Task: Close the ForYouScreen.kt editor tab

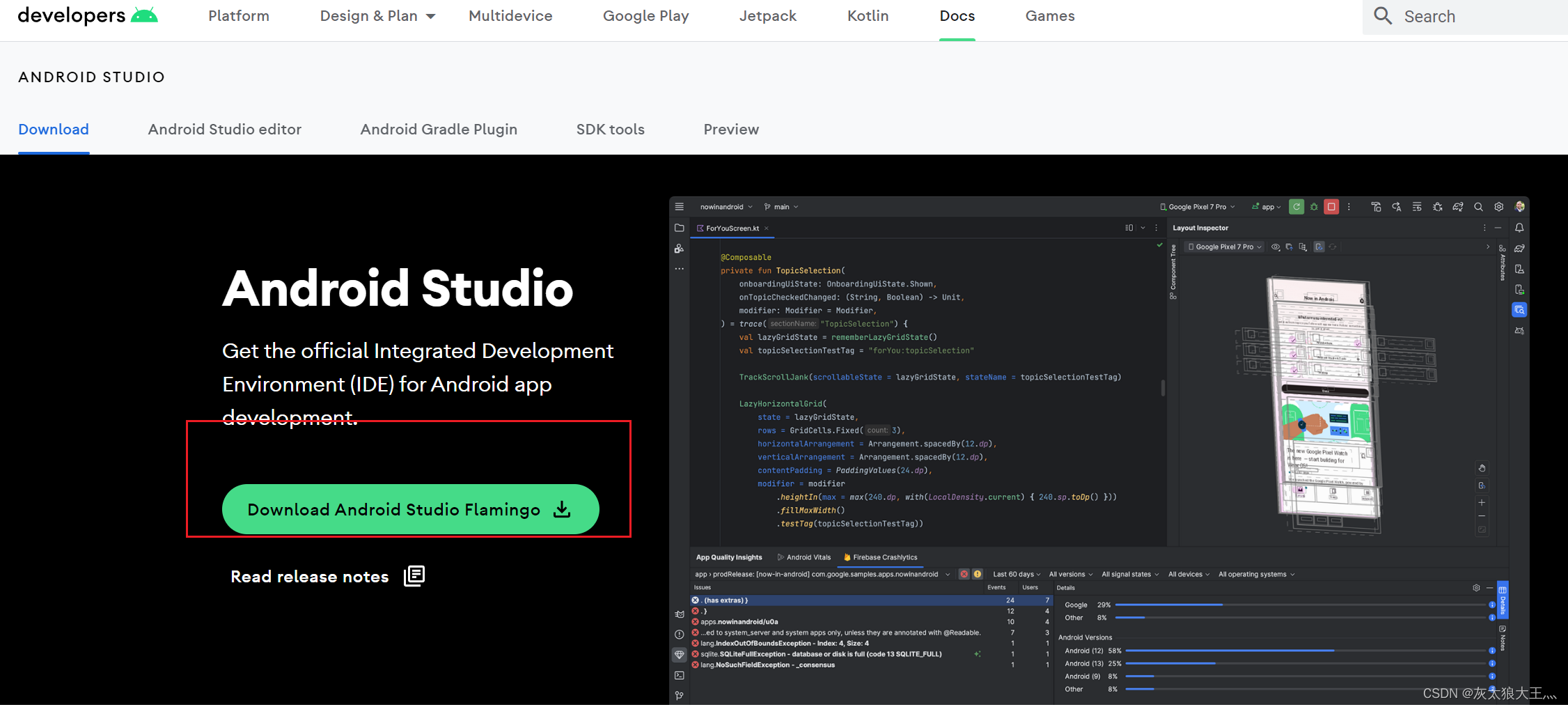Action: point(767,228)
